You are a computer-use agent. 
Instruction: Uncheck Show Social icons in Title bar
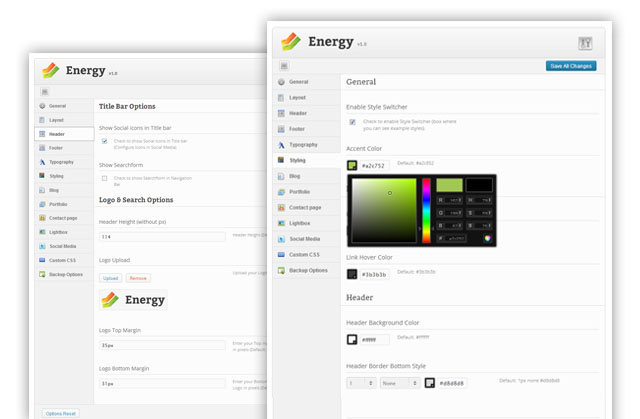coord(105,141)
